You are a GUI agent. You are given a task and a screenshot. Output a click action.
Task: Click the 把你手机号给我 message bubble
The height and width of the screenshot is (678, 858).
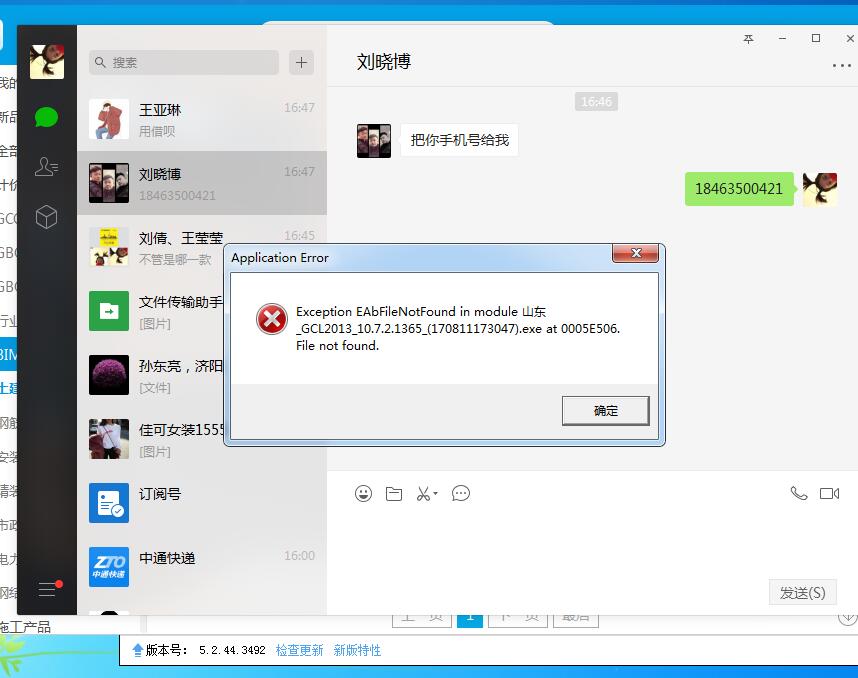(460, 140)
